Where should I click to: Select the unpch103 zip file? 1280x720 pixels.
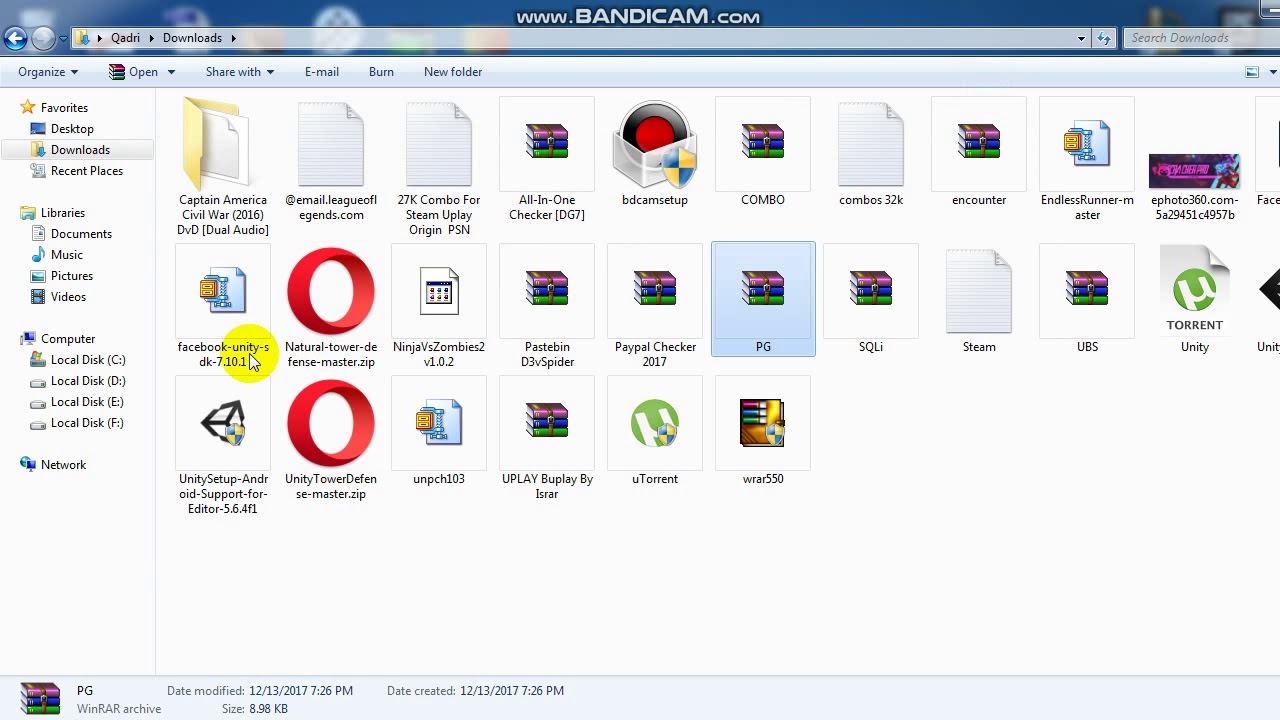[439, 432]
